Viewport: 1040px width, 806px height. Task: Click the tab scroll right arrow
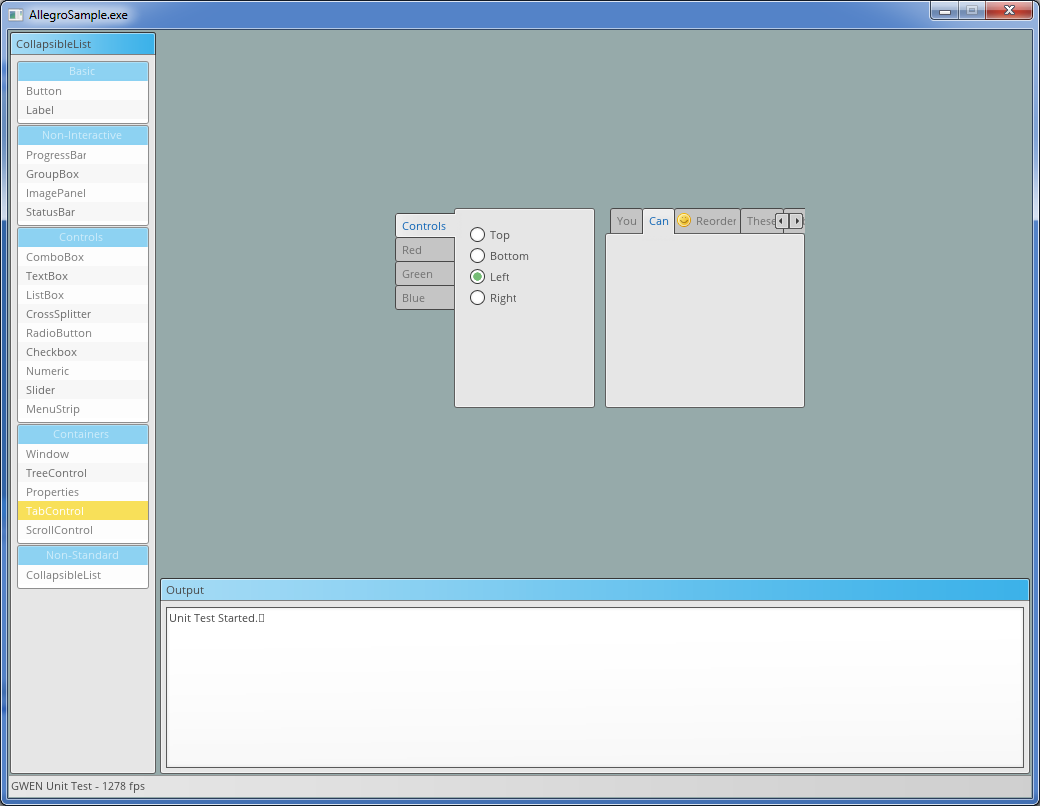tap(797, 221)
